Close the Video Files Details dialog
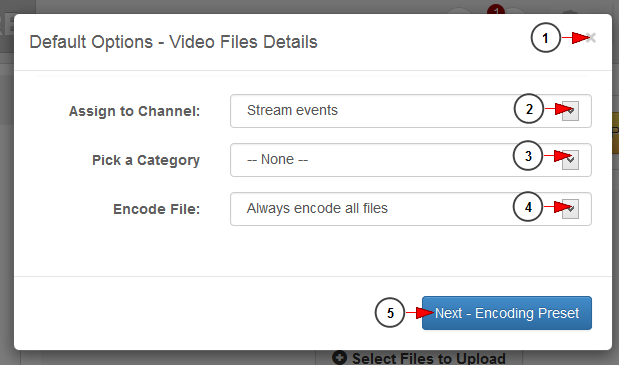Screen dimensions: 619x365 pos(591,38)
